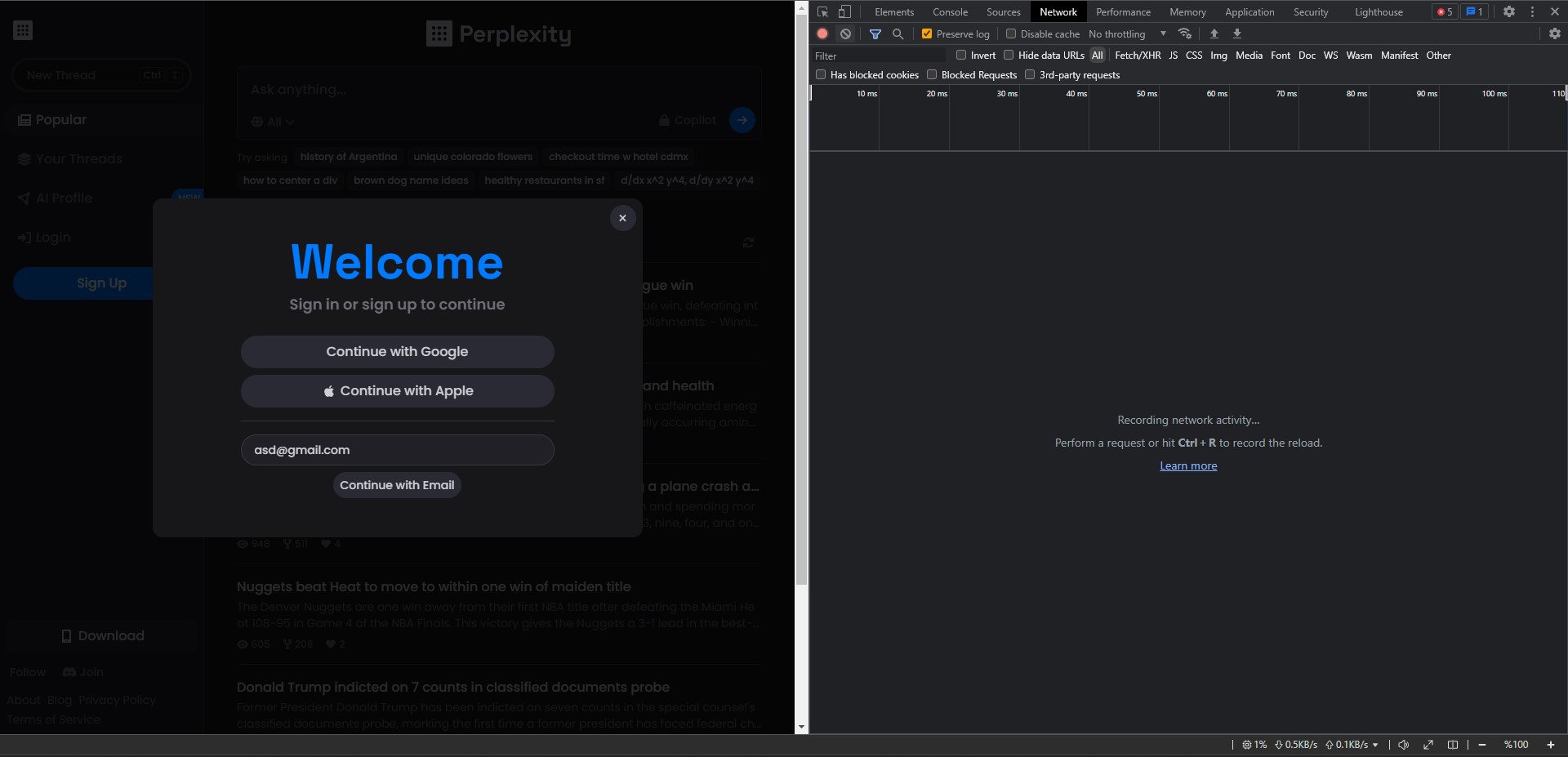Expand the No throttling dropdown
Image resolution: width=1568 pixels, height=757 pixels.
click(x=1127, y=33)
